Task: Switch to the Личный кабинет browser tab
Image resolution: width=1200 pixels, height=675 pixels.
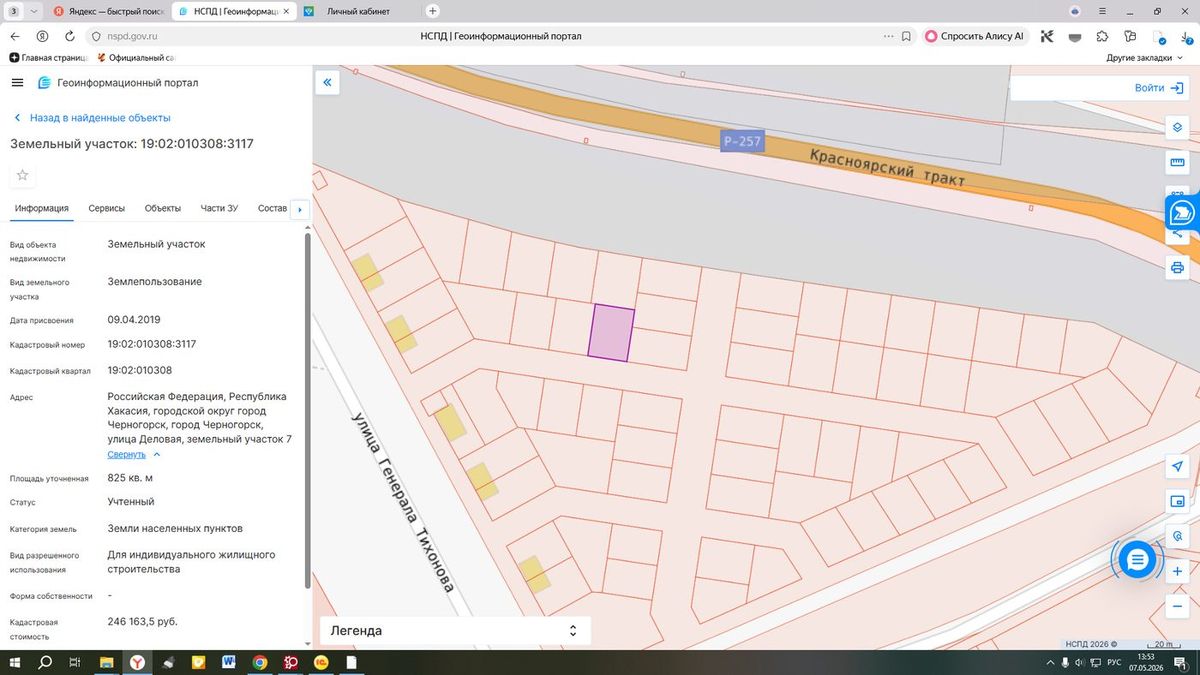Action: [x=357, y=11]
